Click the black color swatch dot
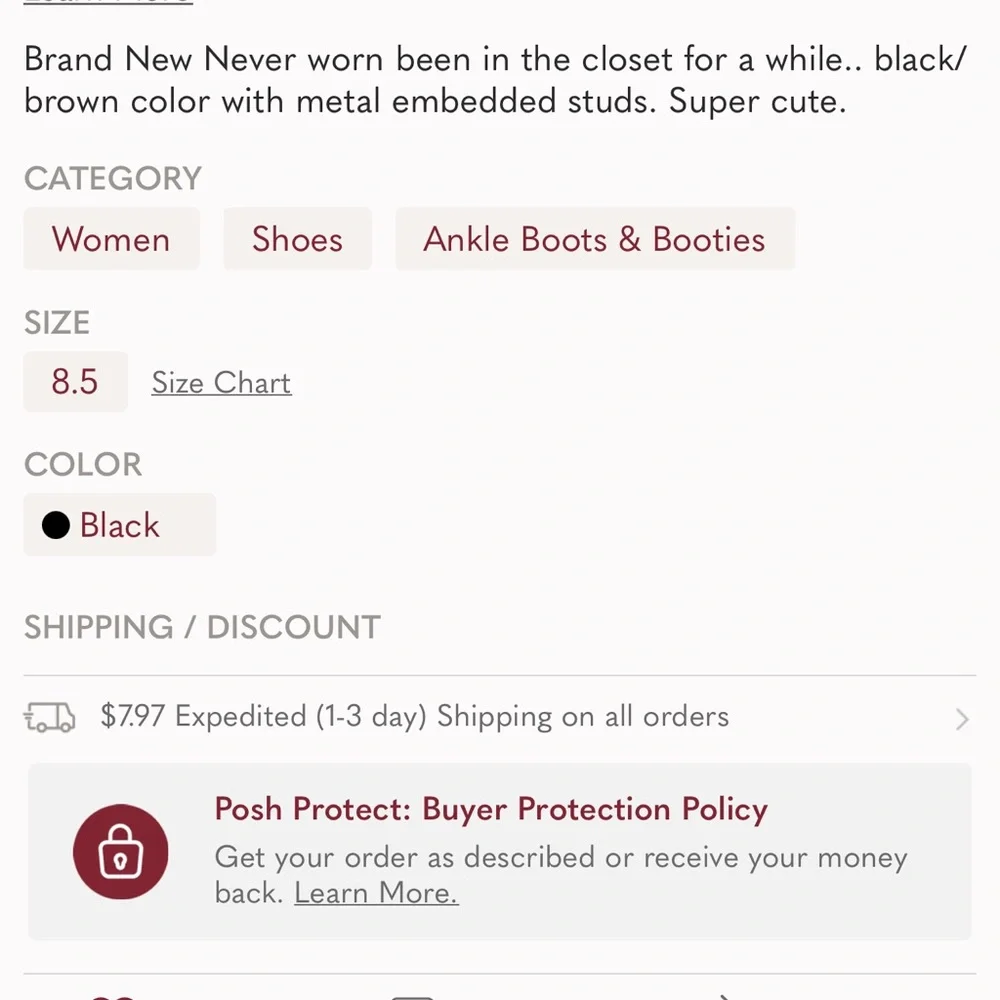The height and width of the screenshot is (1000, 1000). pos(56,525)
